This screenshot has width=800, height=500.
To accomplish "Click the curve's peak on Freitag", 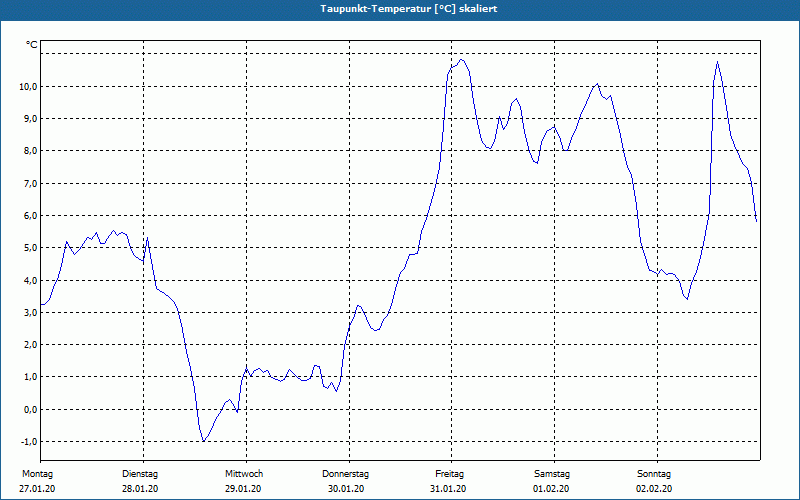I will [x=462, y=60].
